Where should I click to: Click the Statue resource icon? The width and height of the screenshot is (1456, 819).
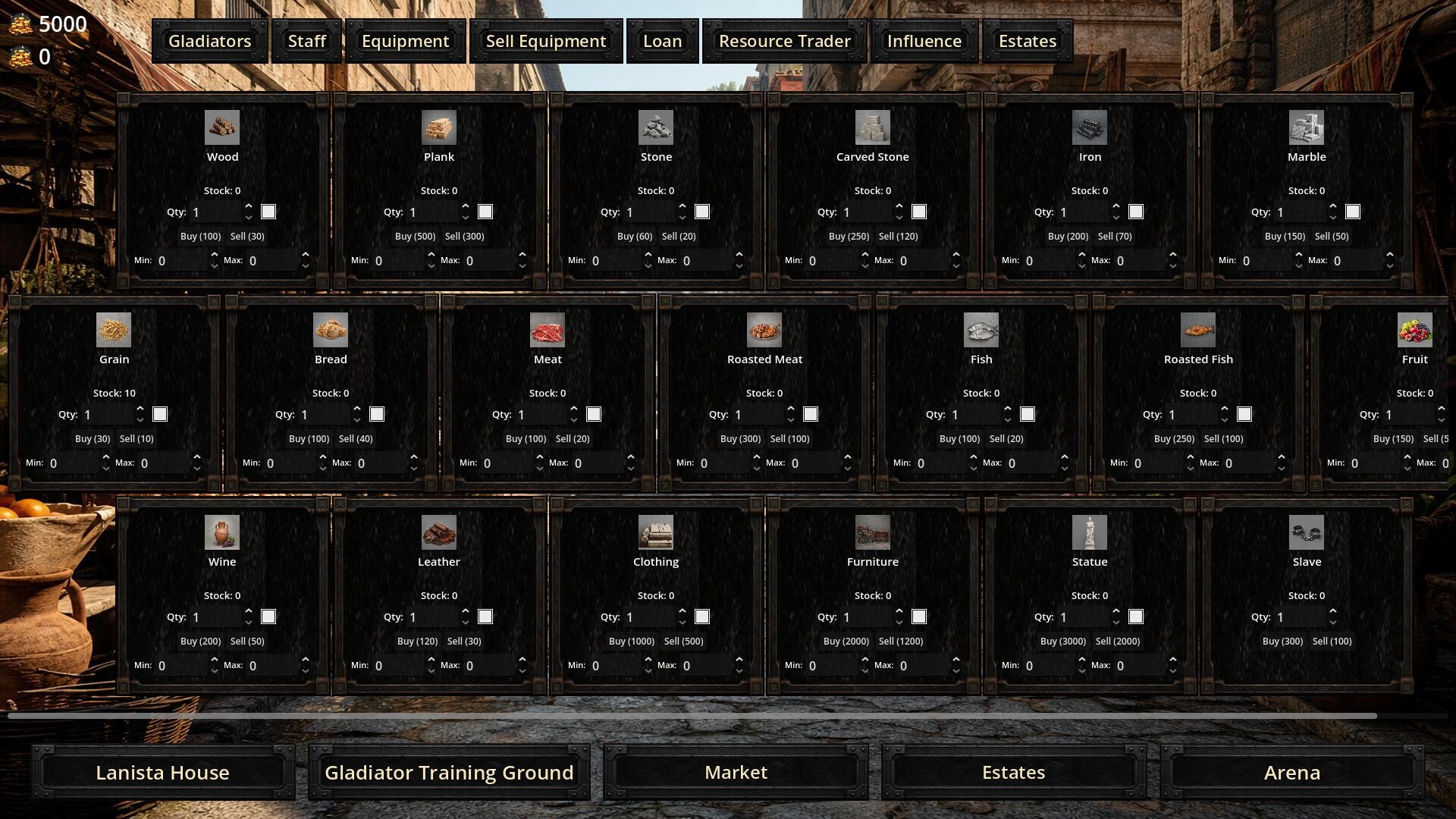1090,532
